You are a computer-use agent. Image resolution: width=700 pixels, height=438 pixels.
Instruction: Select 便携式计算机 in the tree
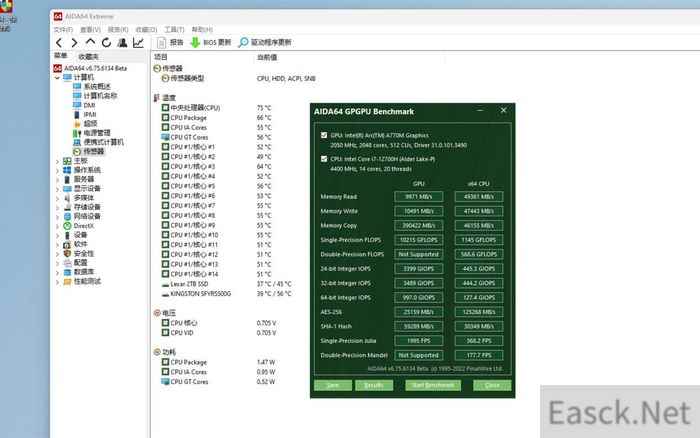[104, 142]
